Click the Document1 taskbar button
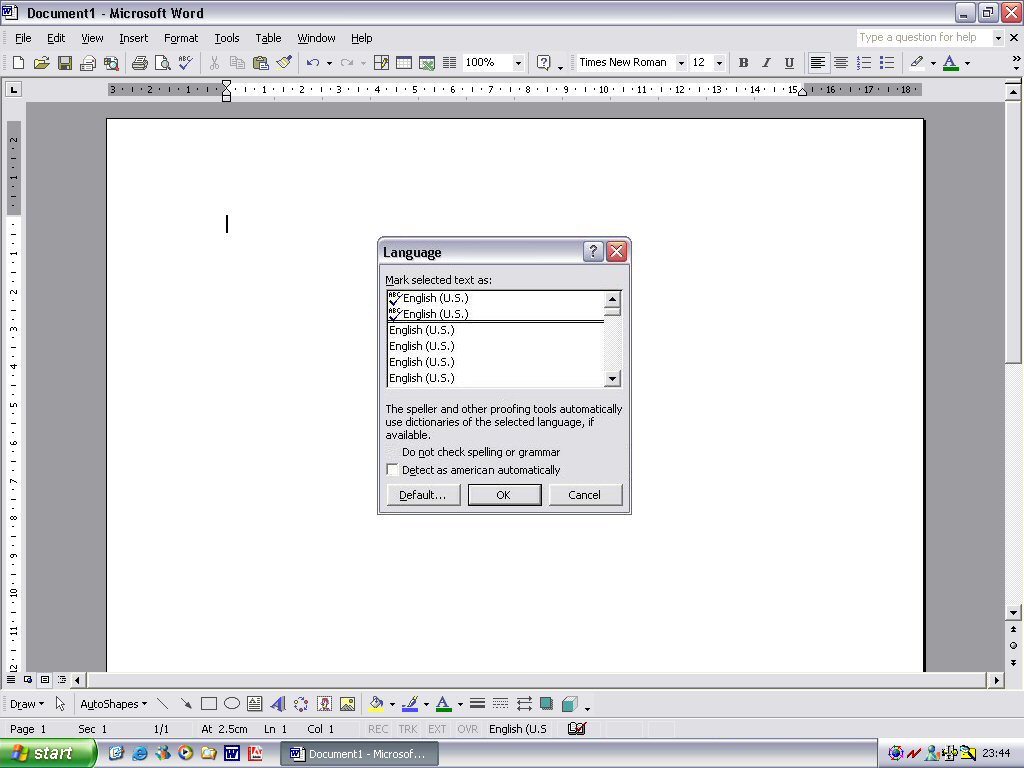The width and height of the screenshot is (1024, 768). [359, 754]
